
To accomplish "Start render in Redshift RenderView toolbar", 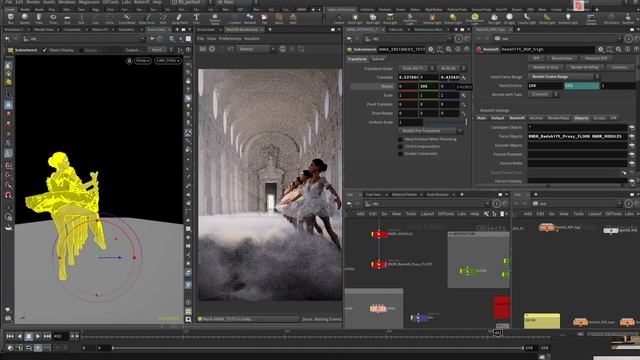I will [x=203, y=49].
